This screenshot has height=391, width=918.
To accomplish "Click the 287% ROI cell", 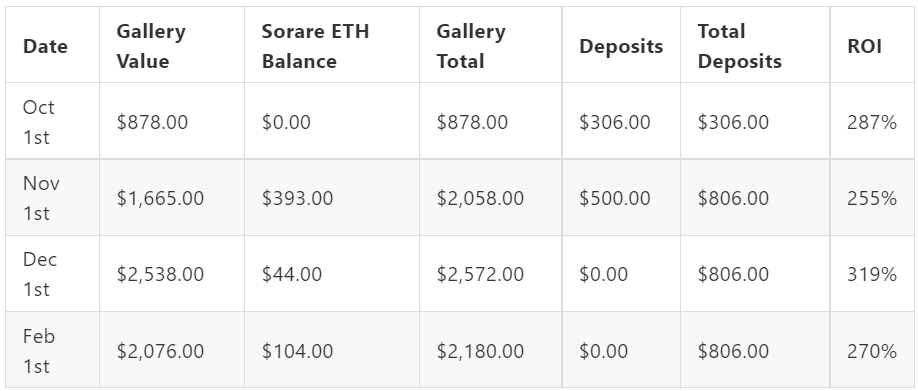I will [x=872, y=121].
